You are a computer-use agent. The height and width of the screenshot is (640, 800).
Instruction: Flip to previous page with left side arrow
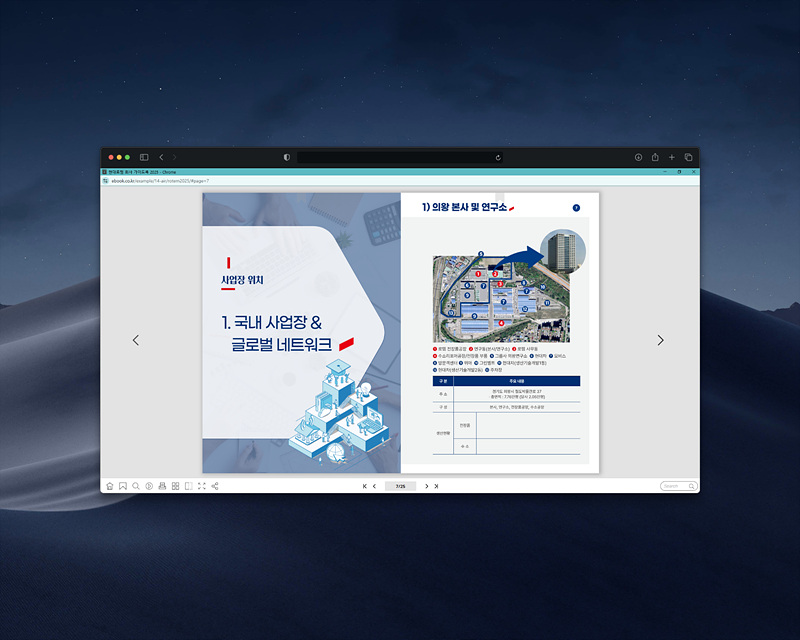[x=136, y=340]
